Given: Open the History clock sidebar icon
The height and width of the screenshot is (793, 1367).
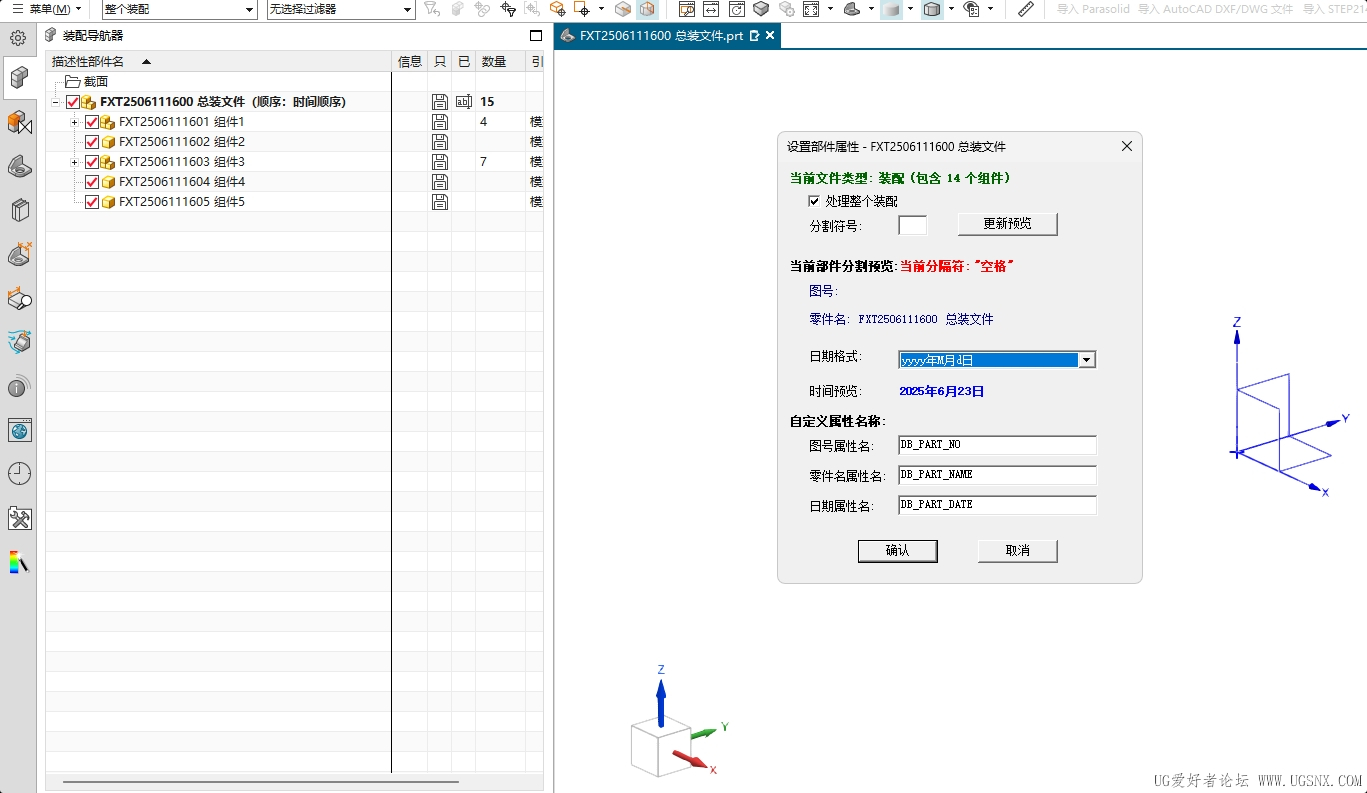Looking at the screenshot, I should 19,474.
